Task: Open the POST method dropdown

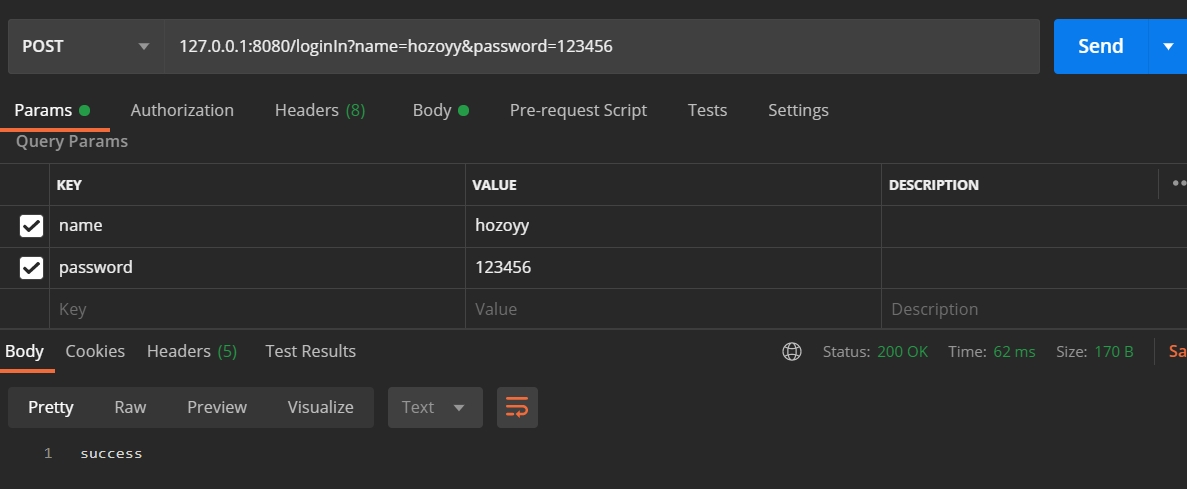Action: pyautogui.click(x=86, y=46)
